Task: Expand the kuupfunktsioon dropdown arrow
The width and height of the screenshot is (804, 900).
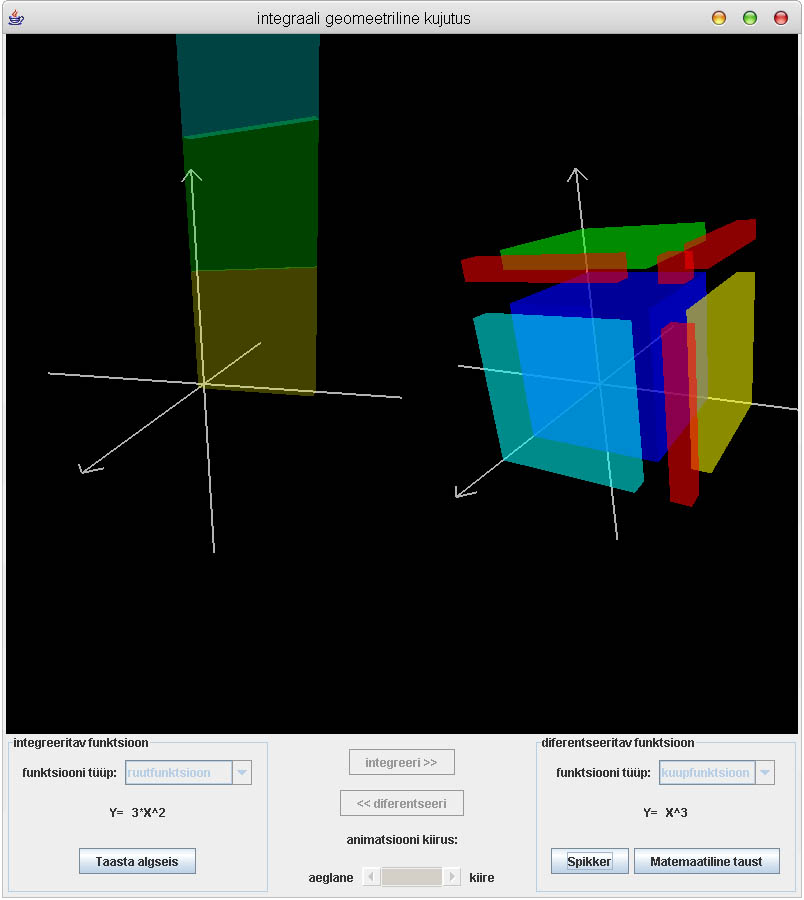Action: tap(765, 773)
